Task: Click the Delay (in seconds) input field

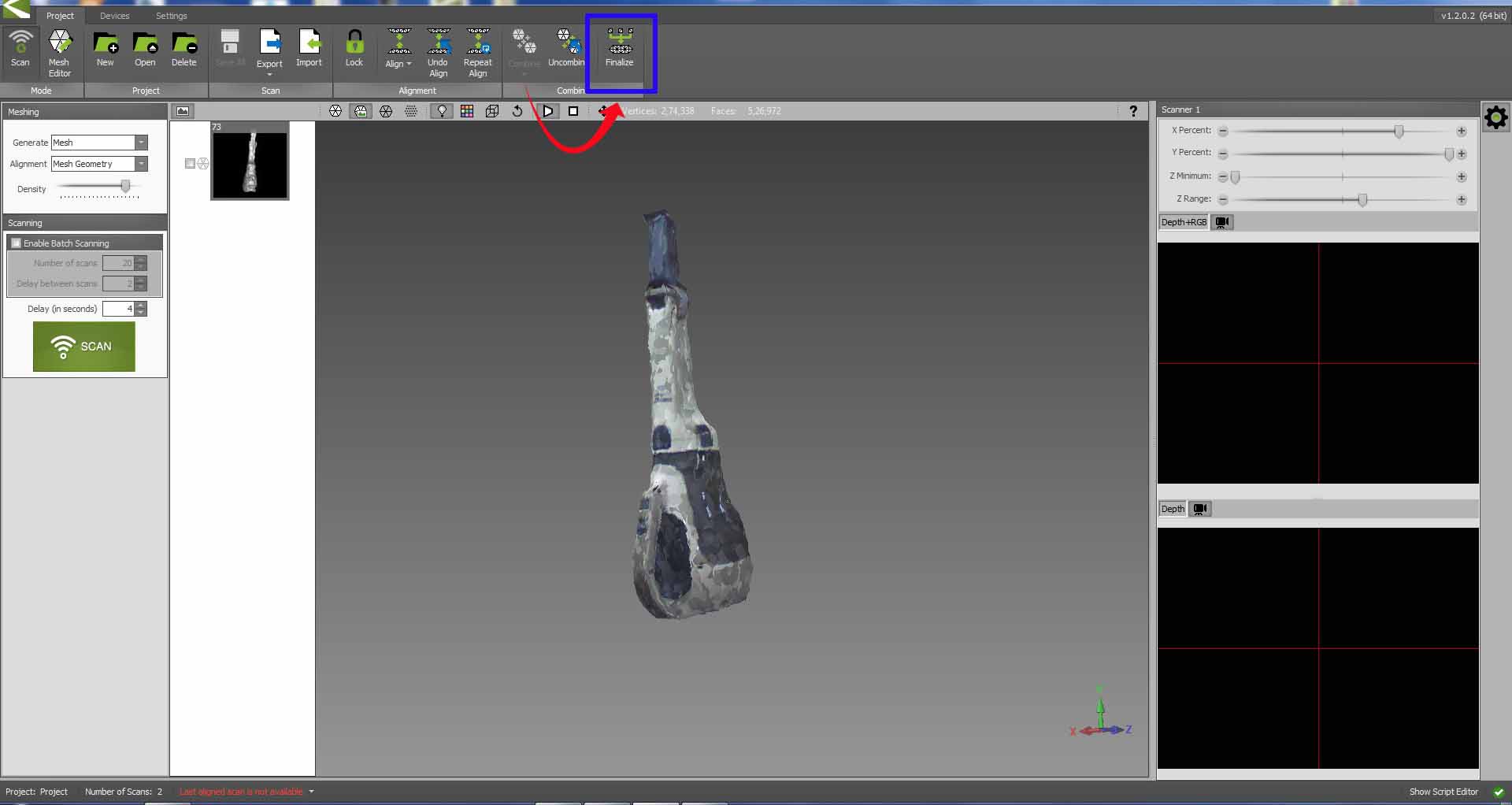Action: [x=118, y=309]
